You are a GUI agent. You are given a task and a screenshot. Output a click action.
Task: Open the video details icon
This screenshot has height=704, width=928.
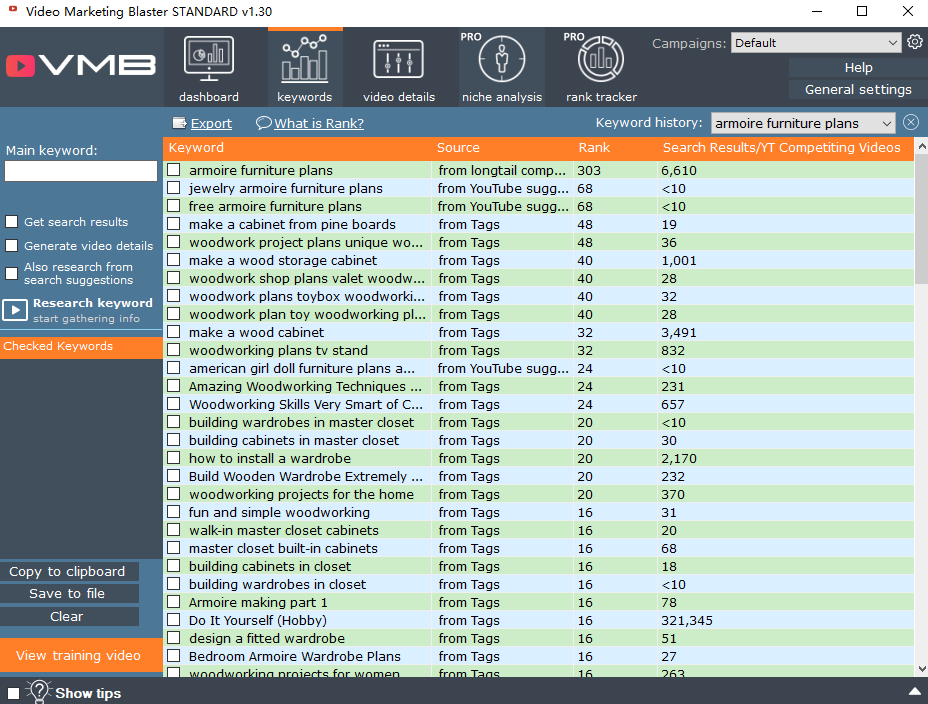coord(399,60)
